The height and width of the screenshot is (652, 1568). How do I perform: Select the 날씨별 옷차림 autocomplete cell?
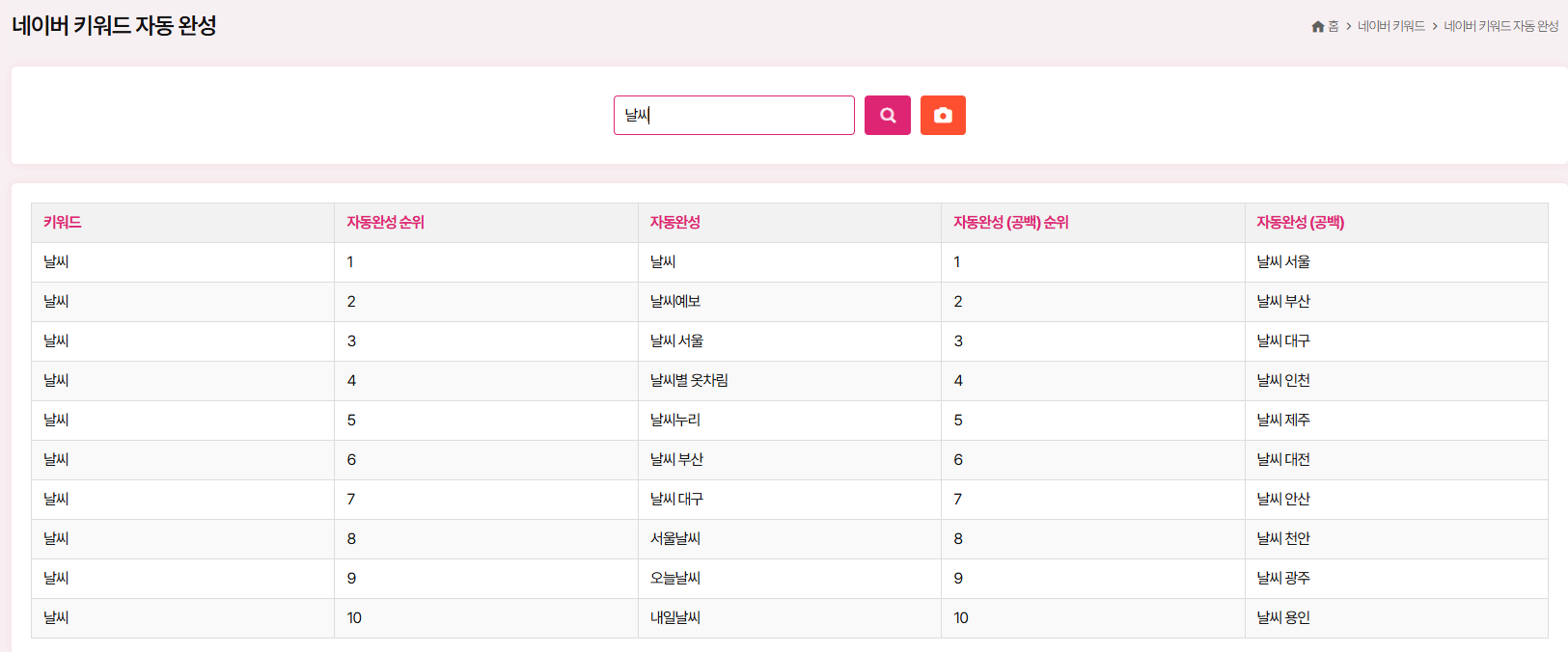(x=789, y=380)
